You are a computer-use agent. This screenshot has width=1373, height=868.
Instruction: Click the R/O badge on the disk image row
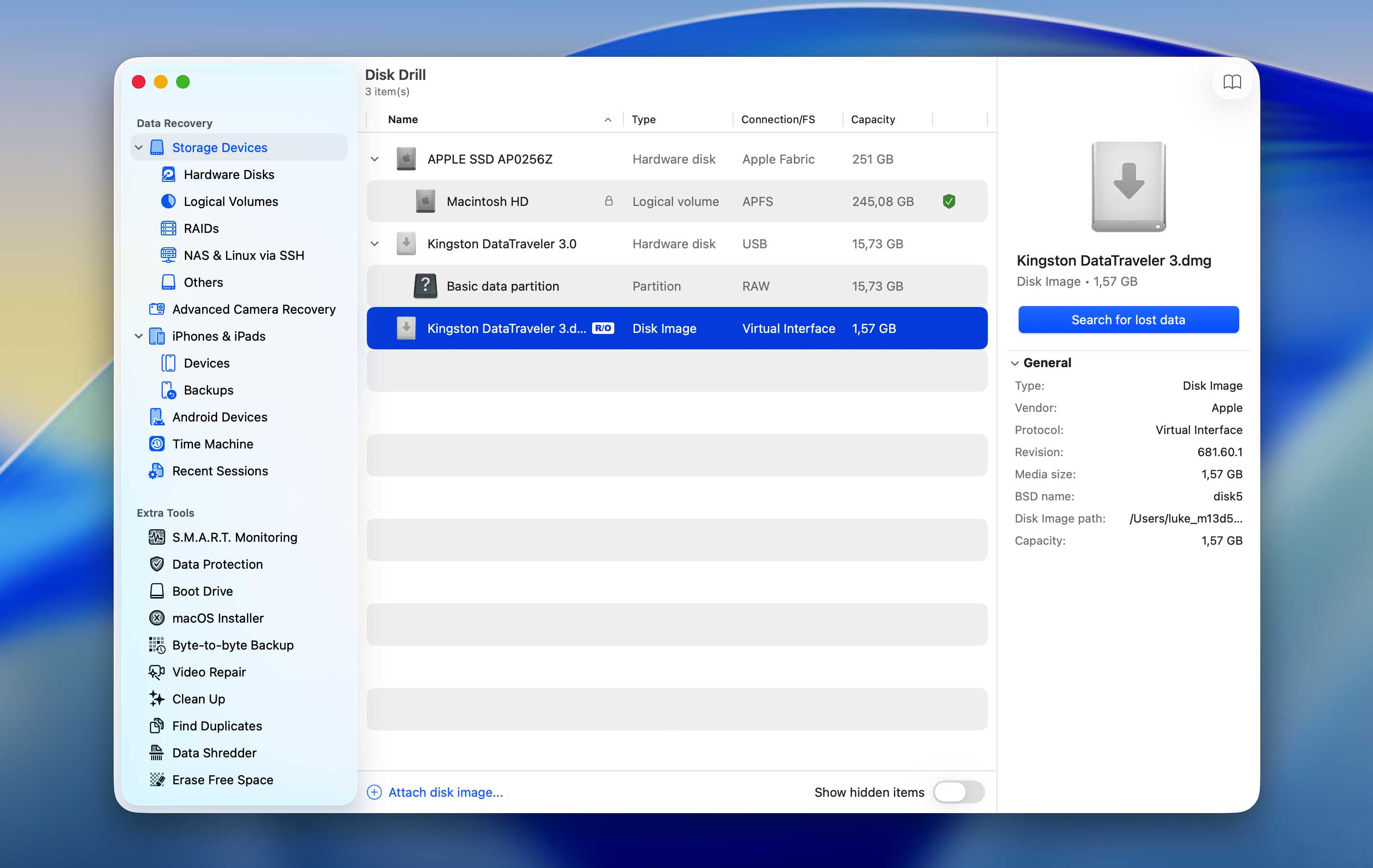603,328
